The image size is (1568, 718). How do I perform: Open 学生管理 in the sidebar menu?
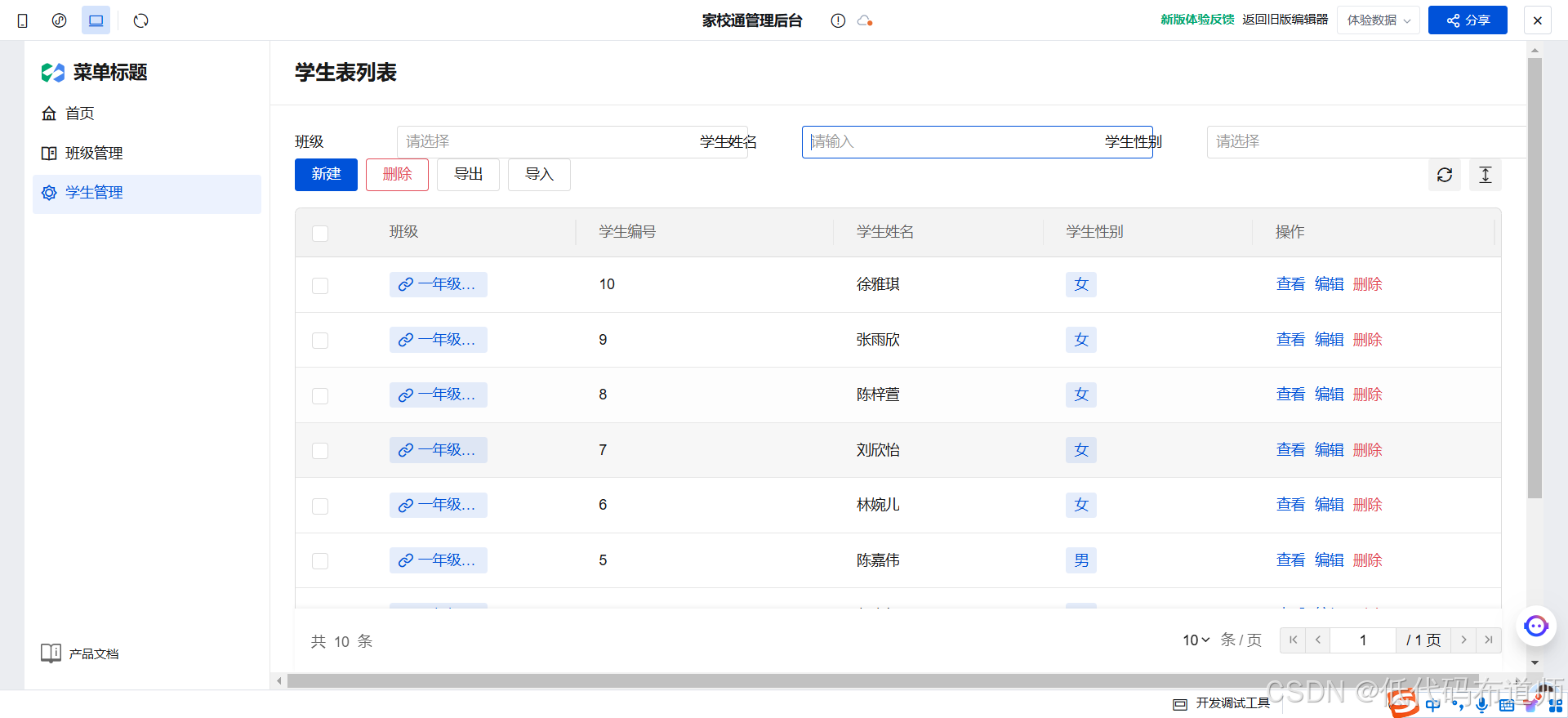147,193
